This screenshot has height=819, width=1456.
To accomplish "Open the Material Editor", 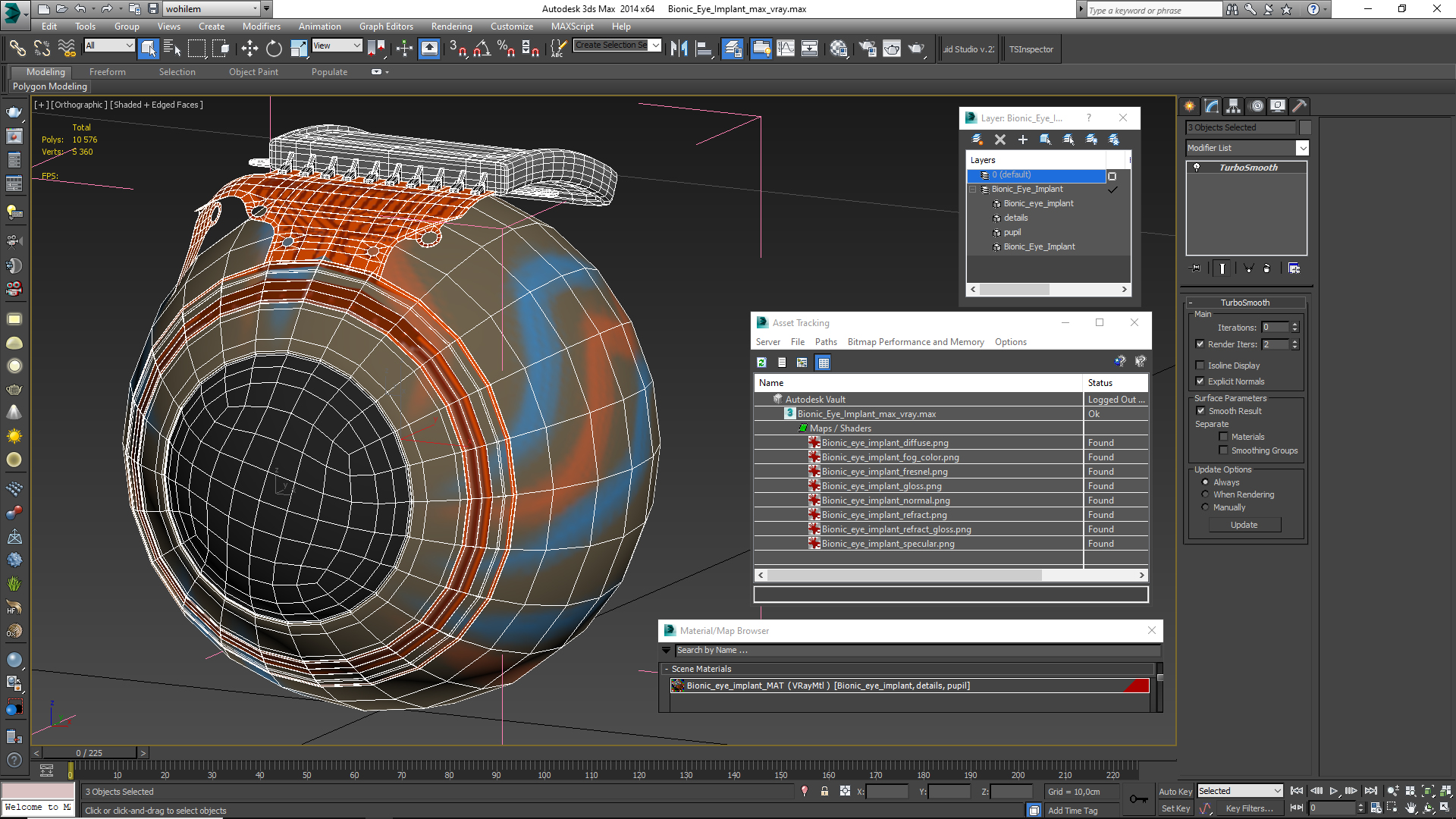I will (x=838, y=49).
